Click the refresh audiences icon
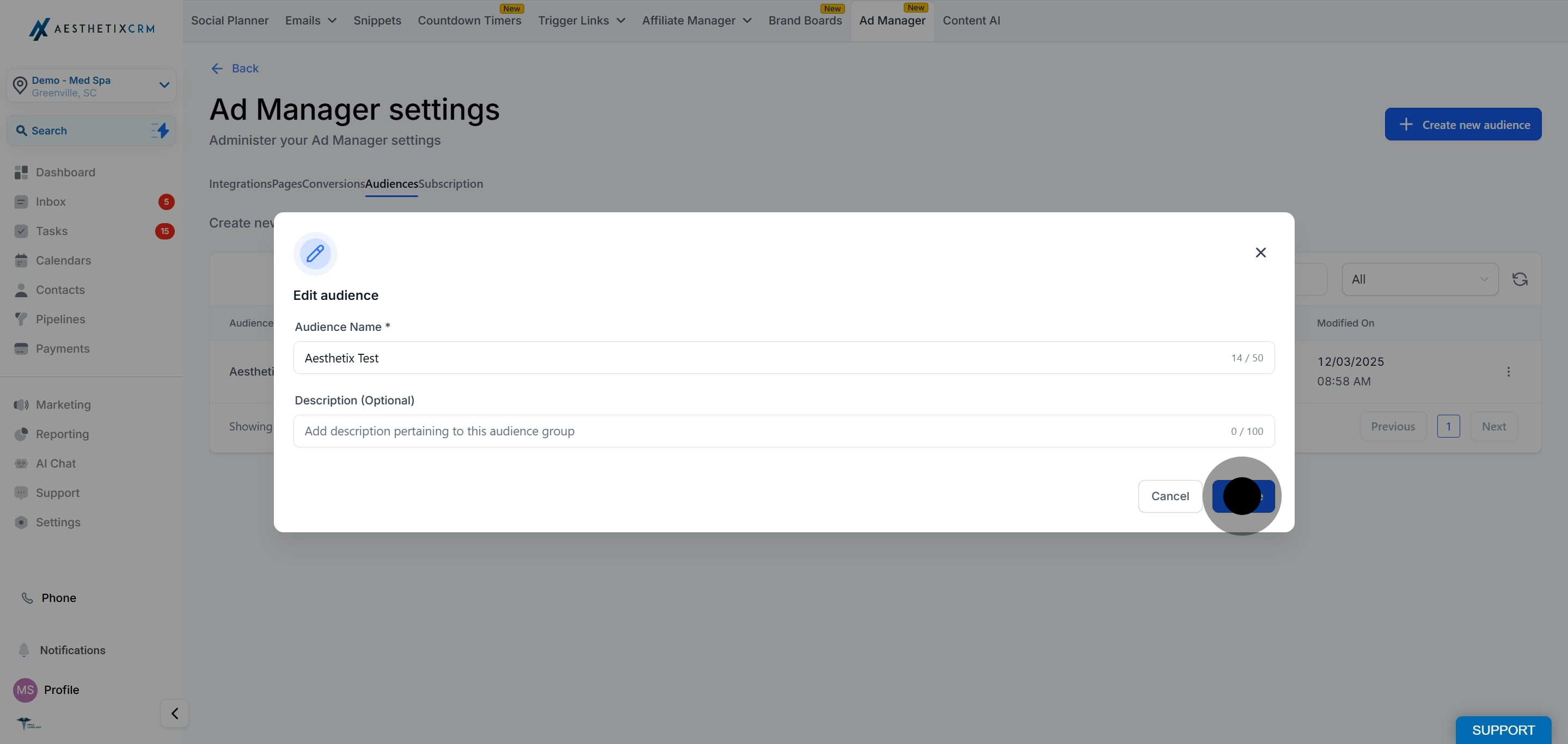The image size is (1568, 744). [x=1520, y=279]
